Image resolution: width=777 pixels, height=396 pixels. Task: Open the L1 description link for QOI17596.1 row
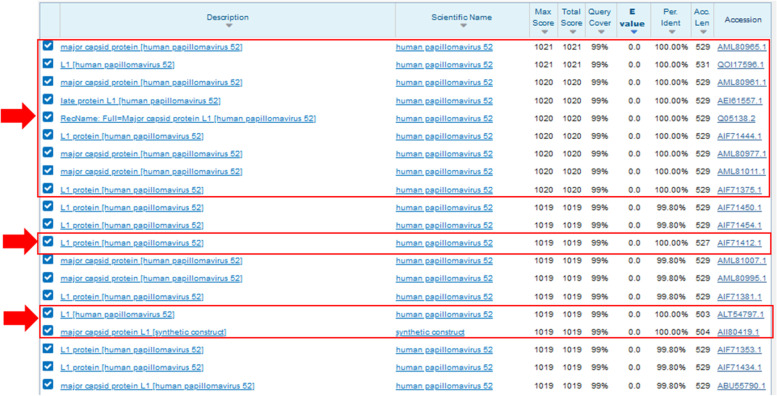pyautogui.click(x=117, y=65)
